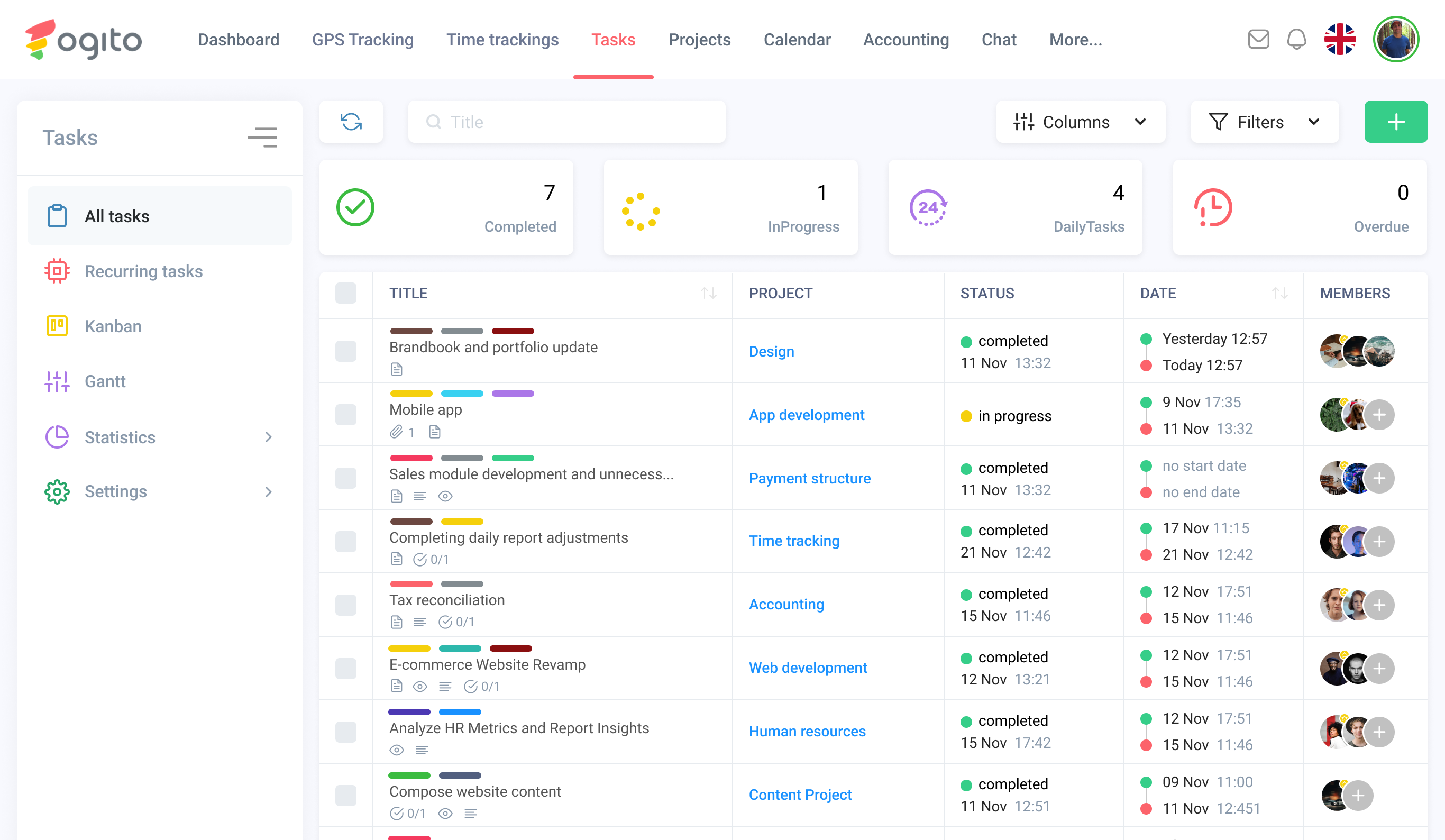Click the refresh tasks icon
The width and height of the screenshot is (1445, 840).
click(351, 122)
